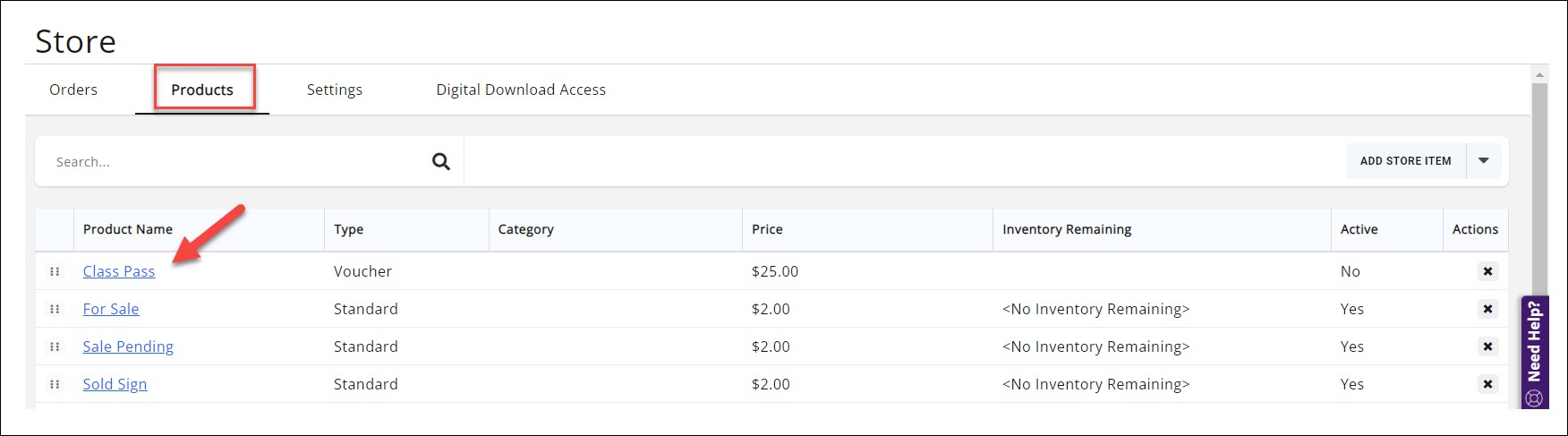Viewport: 1568px width, 436px height.
Task: Delete the Class Pass product
Action: (x=1487, y=271)
